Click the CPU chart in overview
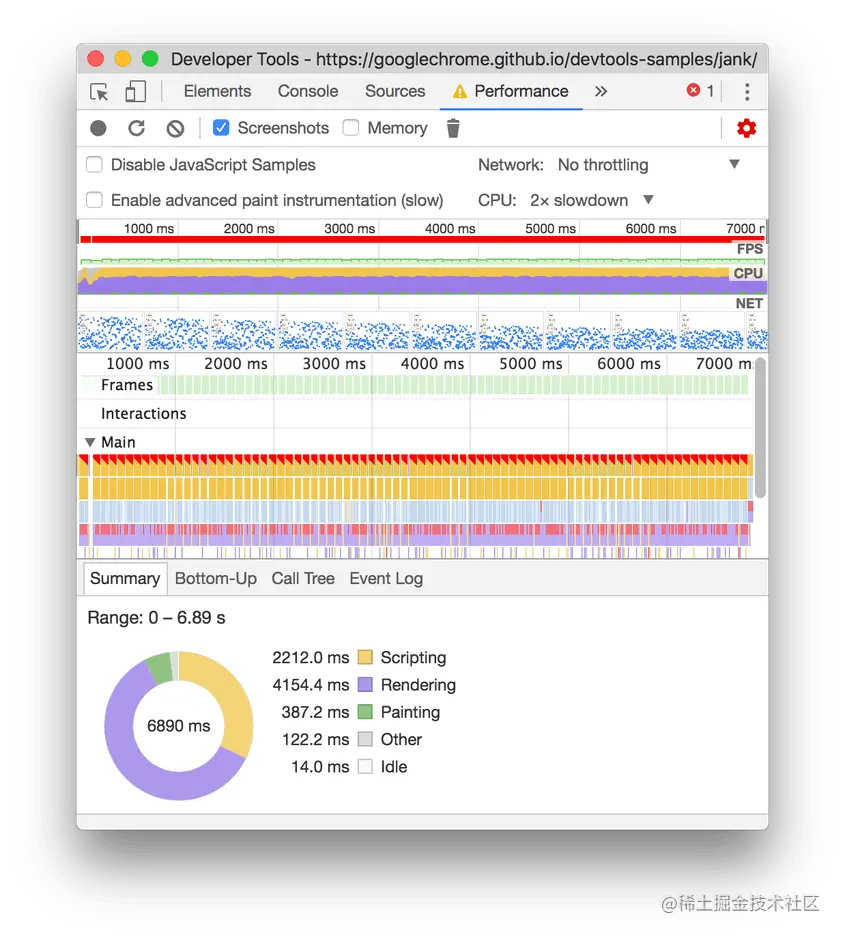Screen dimensions: 845x939 [422, 281]
